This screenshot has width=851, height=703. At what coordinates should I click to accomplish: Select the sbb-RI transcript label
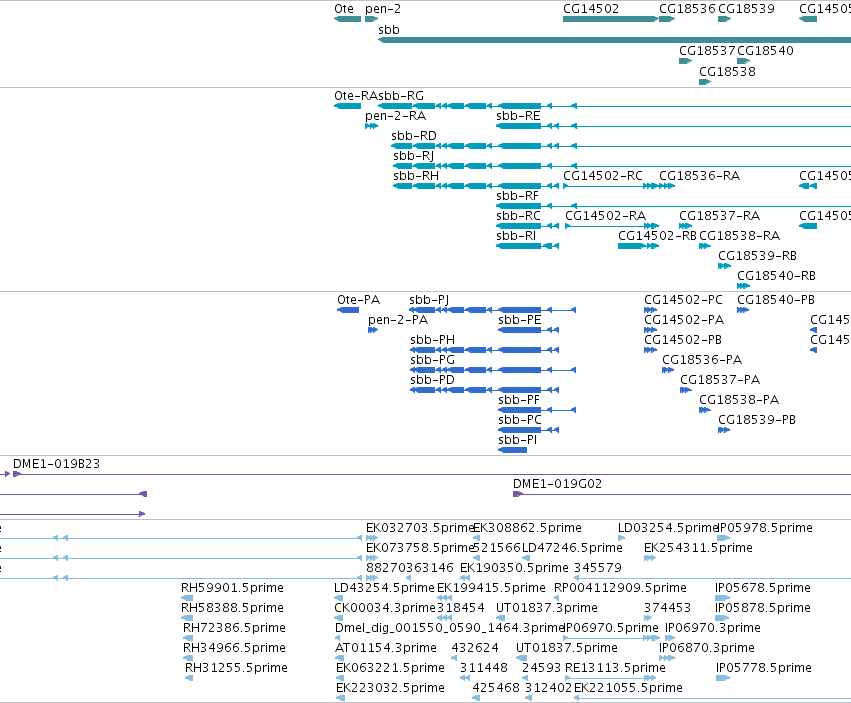pos(516,236)
